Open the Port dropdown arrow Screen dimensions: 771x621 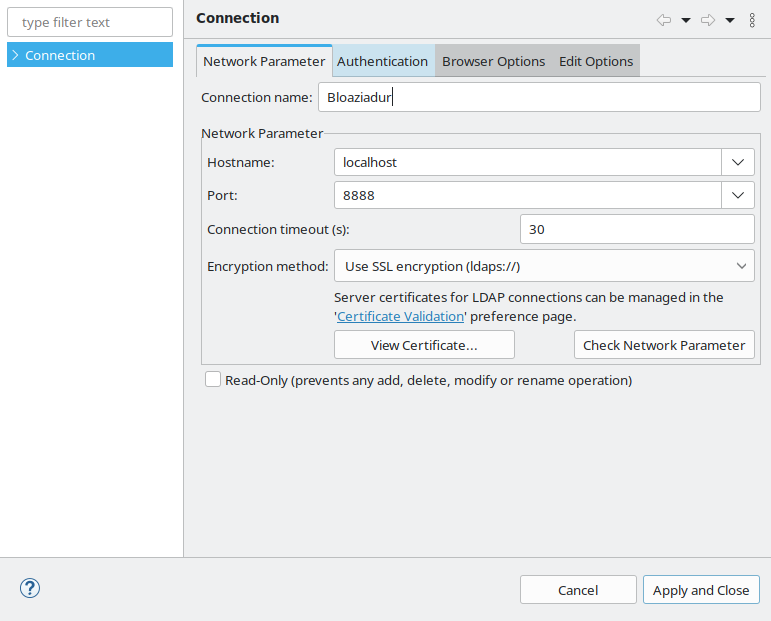pyautogui.click(x=738, y=195)
